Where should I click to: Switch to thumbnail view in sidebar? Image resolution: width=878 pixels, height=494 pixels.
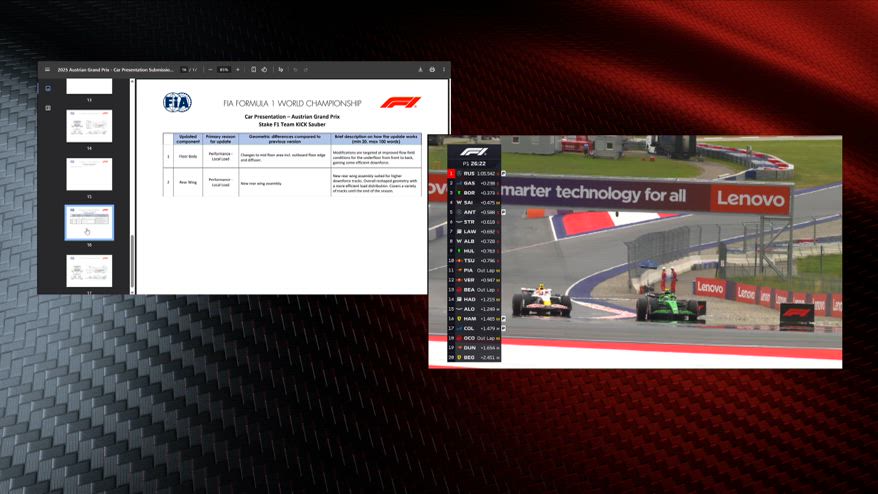pyautogui.click(x=48, y=88)
